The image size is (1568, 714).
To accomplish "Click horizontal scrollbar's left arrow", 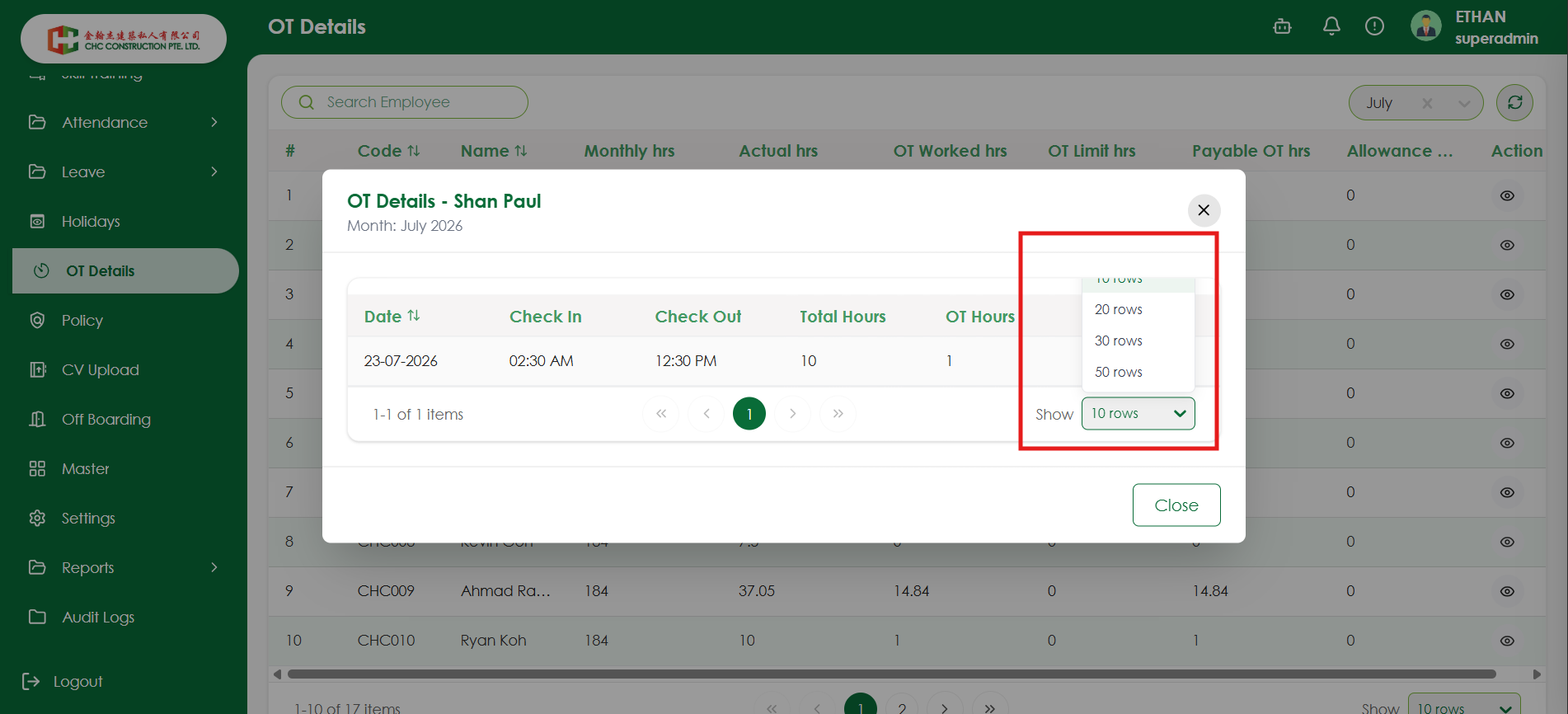I will pos(277,674).
